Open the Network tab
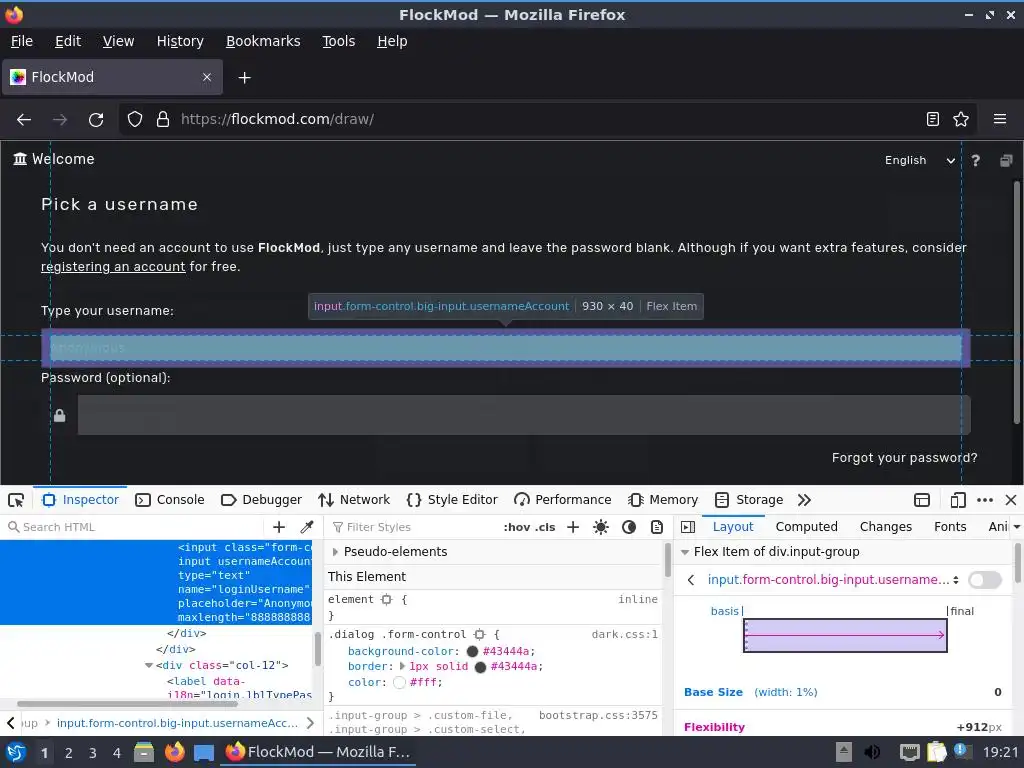Image resolution: width=1024 pixels, height=768 pixels. (354, 500)
